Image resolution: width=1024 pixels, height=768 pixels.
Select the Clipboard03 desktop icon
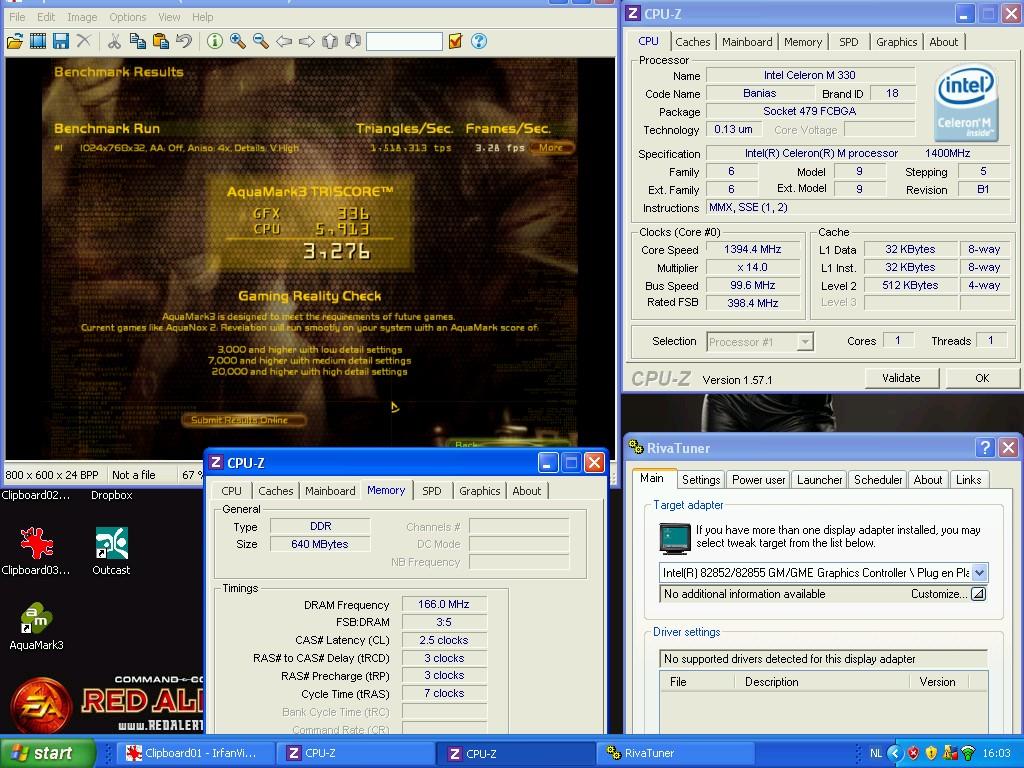(x=36, y=552)
